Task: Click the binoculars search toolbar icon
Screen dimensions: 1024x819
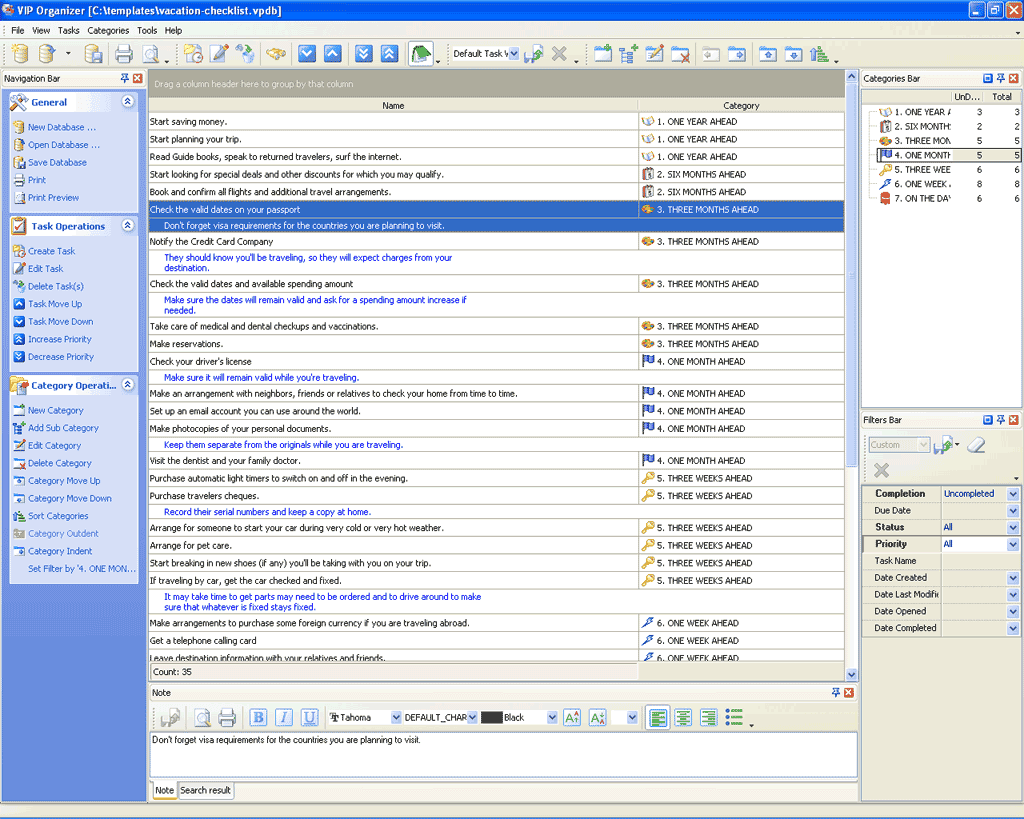Action: coord(276,54)
